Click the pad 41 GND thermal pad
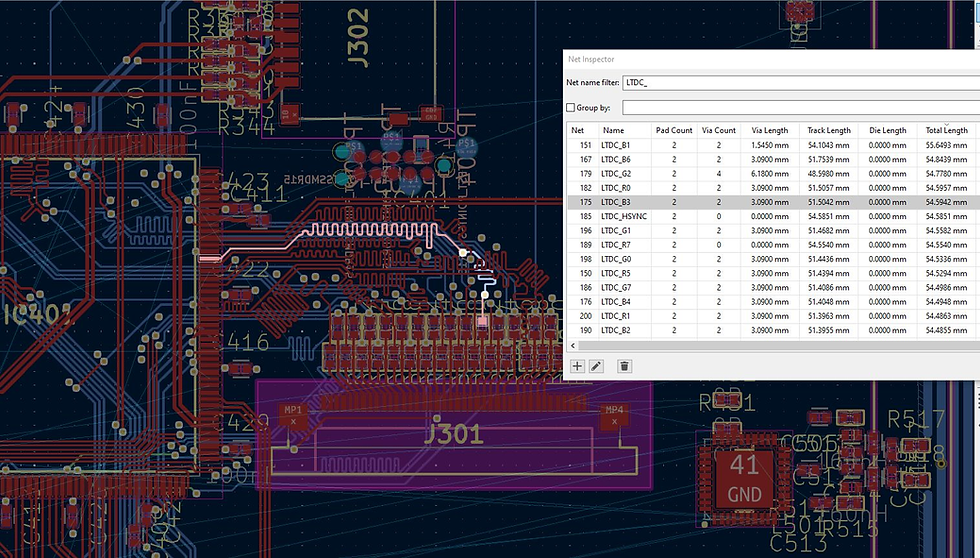 coord(744,480)
